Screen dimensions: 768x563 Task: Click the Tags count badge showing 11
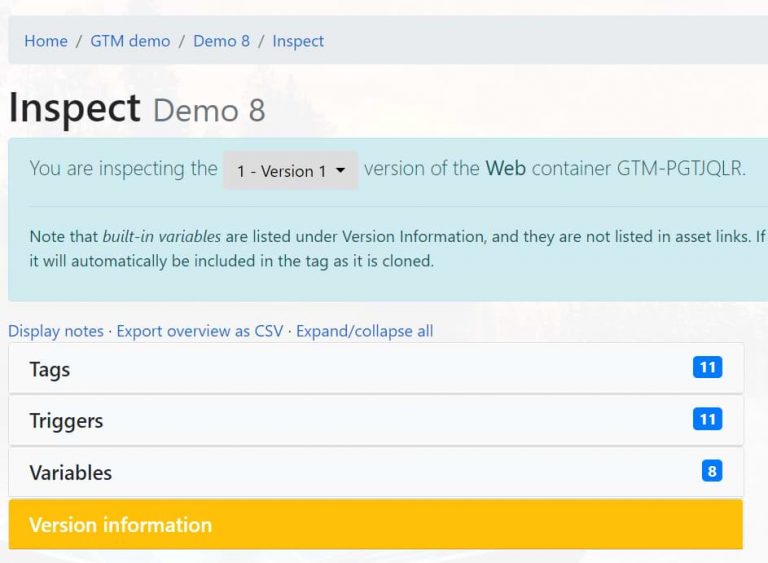coord(707,368)
